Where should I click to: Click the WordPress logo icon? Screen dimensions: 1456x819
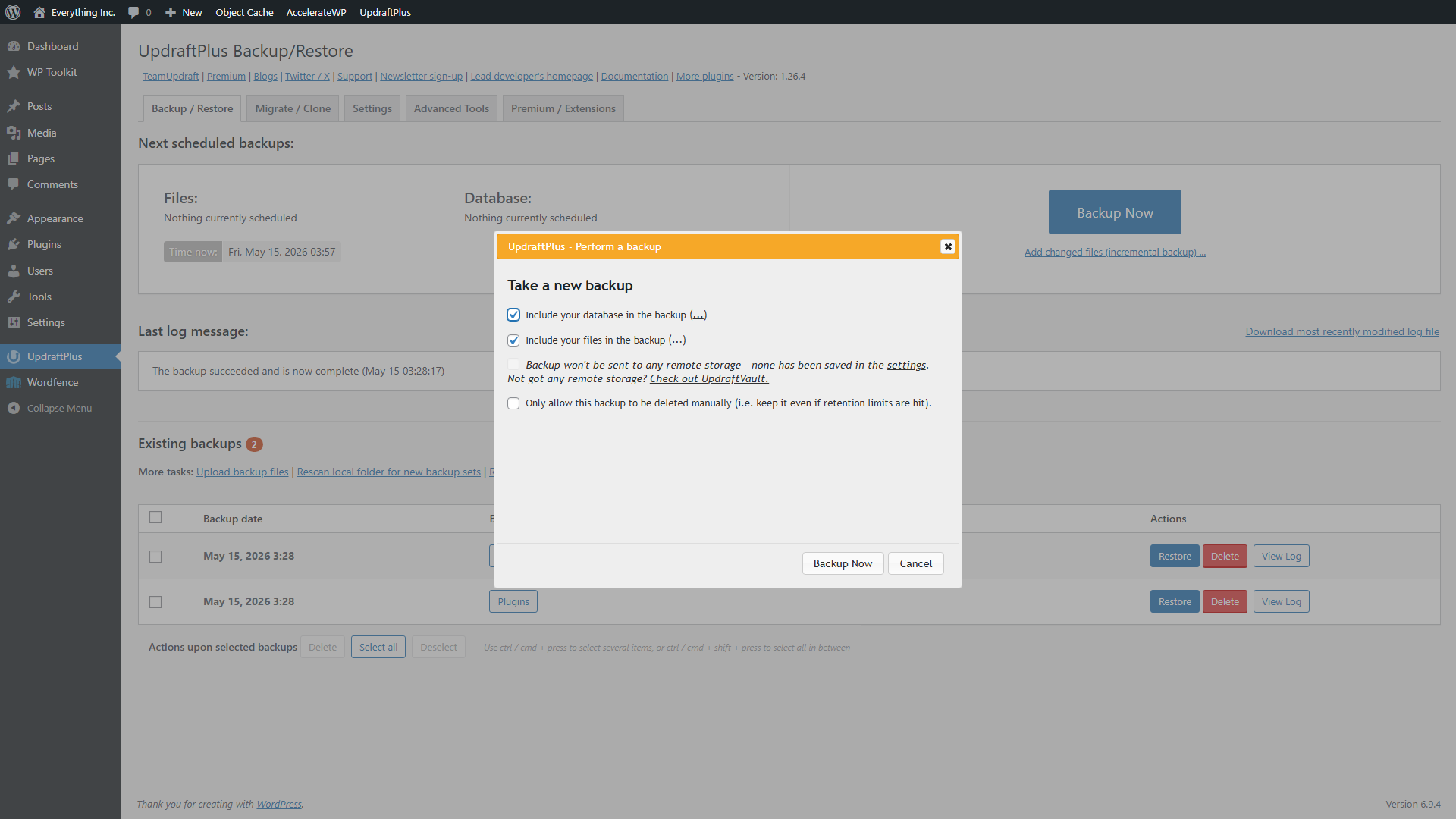pos(13,12)
